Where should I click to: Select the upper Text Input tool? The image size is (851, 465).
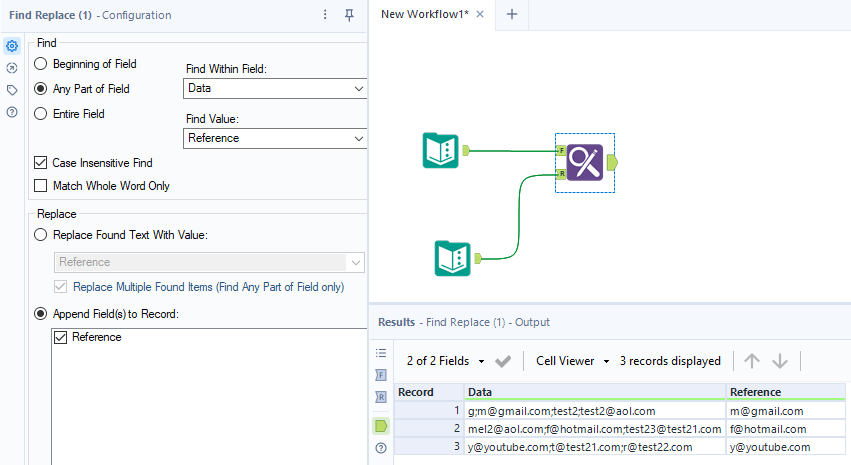[x=441, y=150]
